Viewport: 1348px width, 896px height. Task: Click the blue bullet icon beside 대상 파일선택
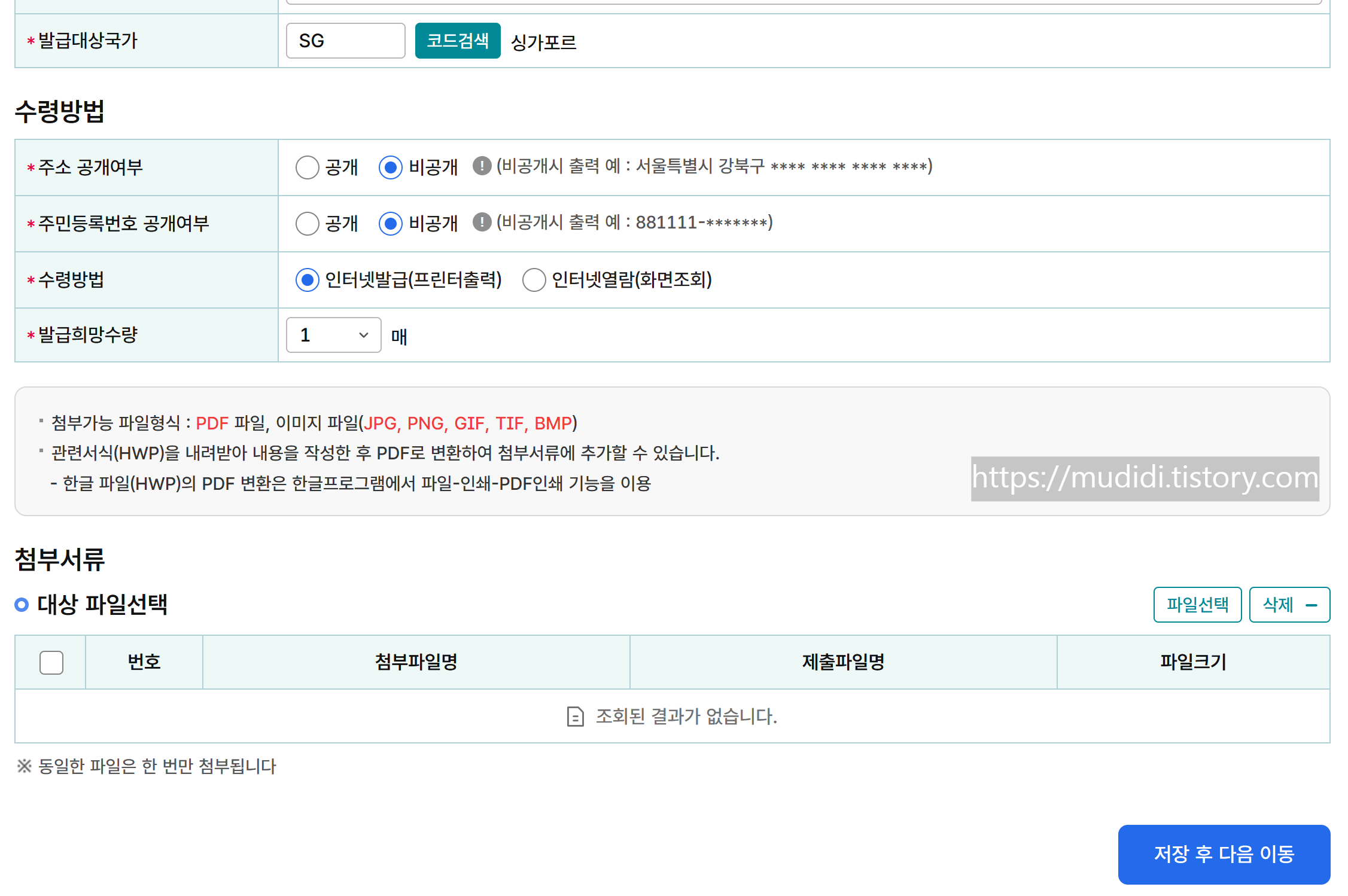[x=22, y=605]
